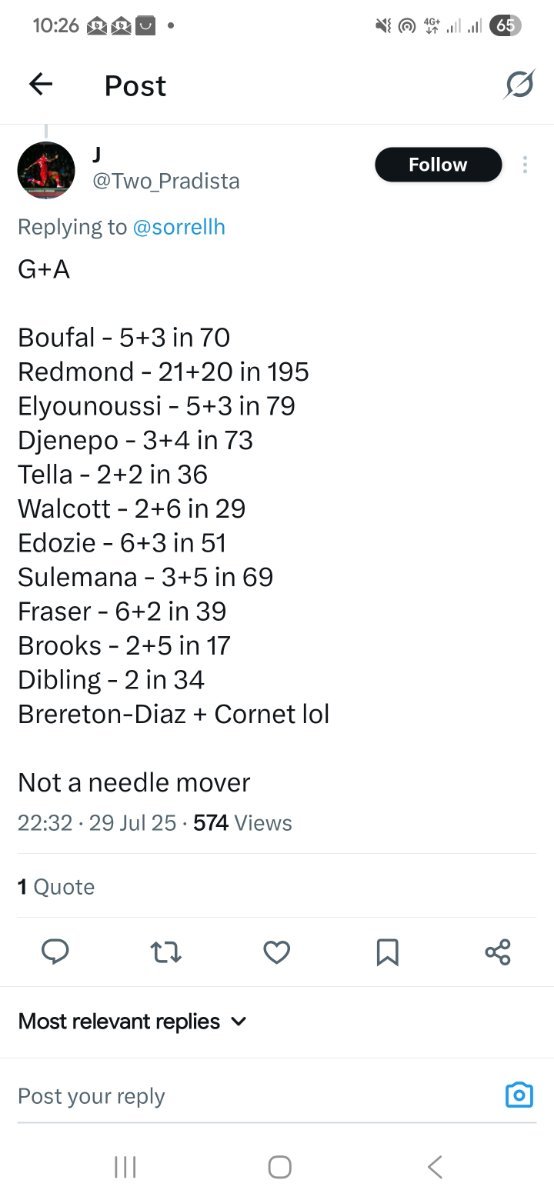
Task: Tap the reply speech bubble icon
Action: click(55, 952)
